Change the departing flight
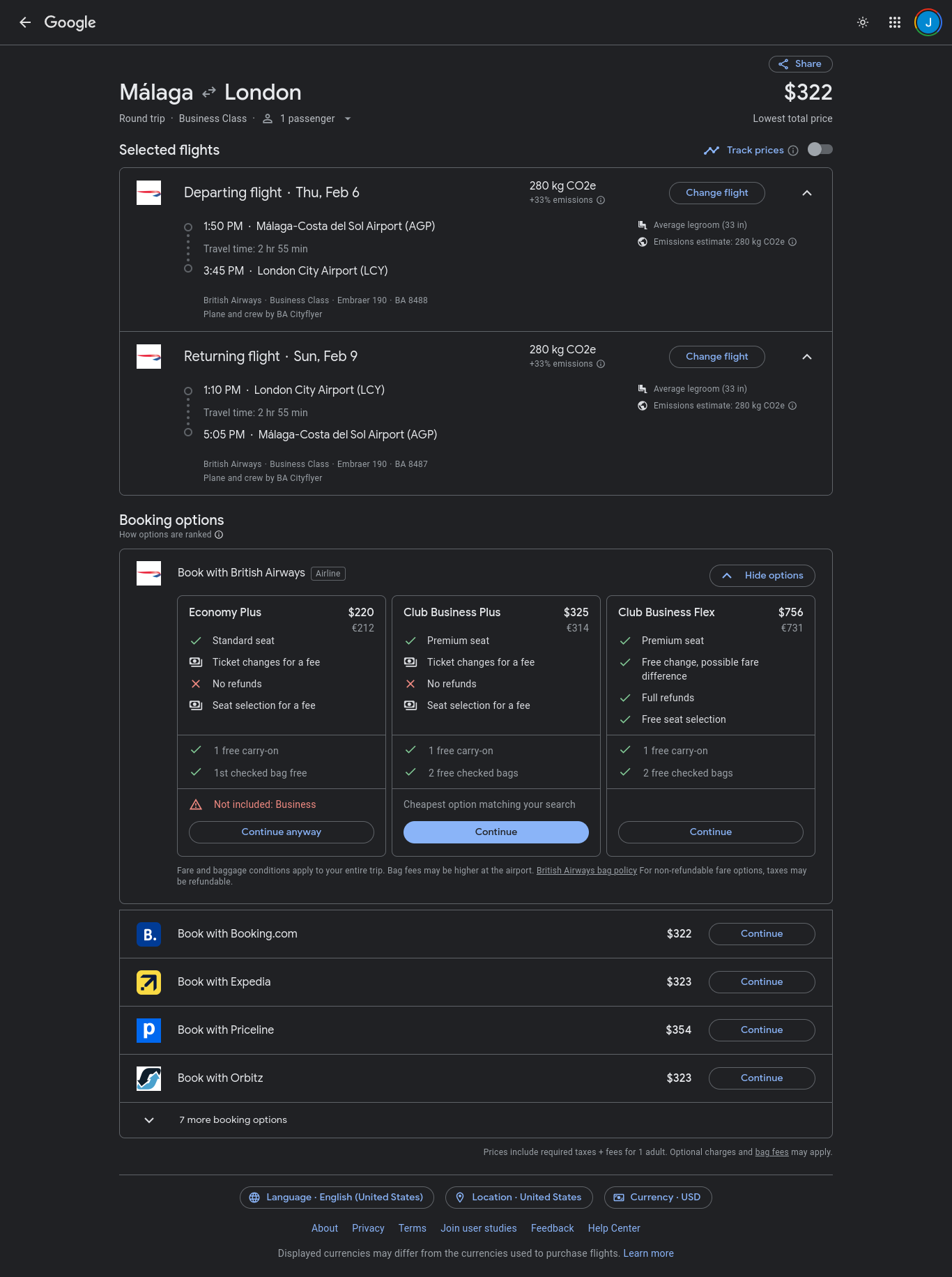This screenshot has width=952, height=1277. [716, 193]
